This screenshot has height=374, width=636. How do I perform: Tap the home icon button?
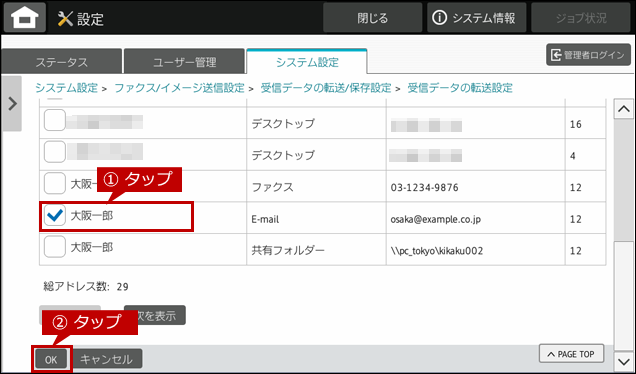(x=25, y=17)
